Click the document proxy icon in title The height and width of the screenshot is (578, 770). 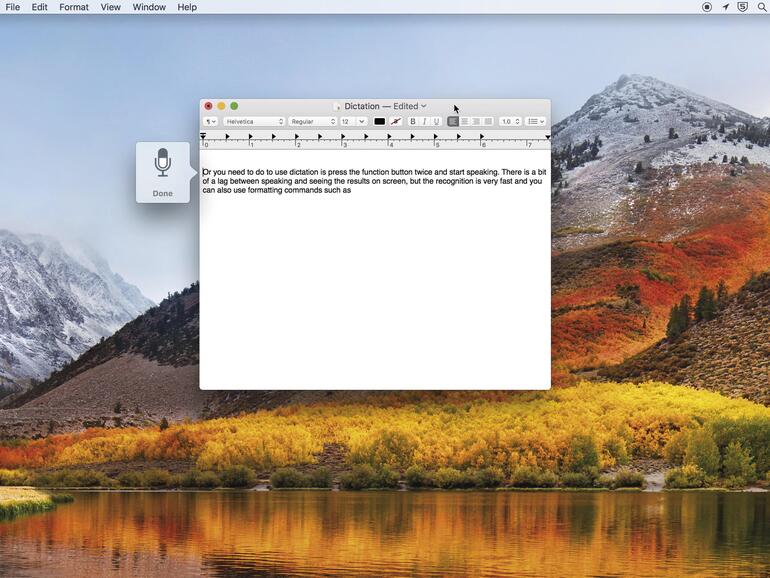click(x=337, y=106)
